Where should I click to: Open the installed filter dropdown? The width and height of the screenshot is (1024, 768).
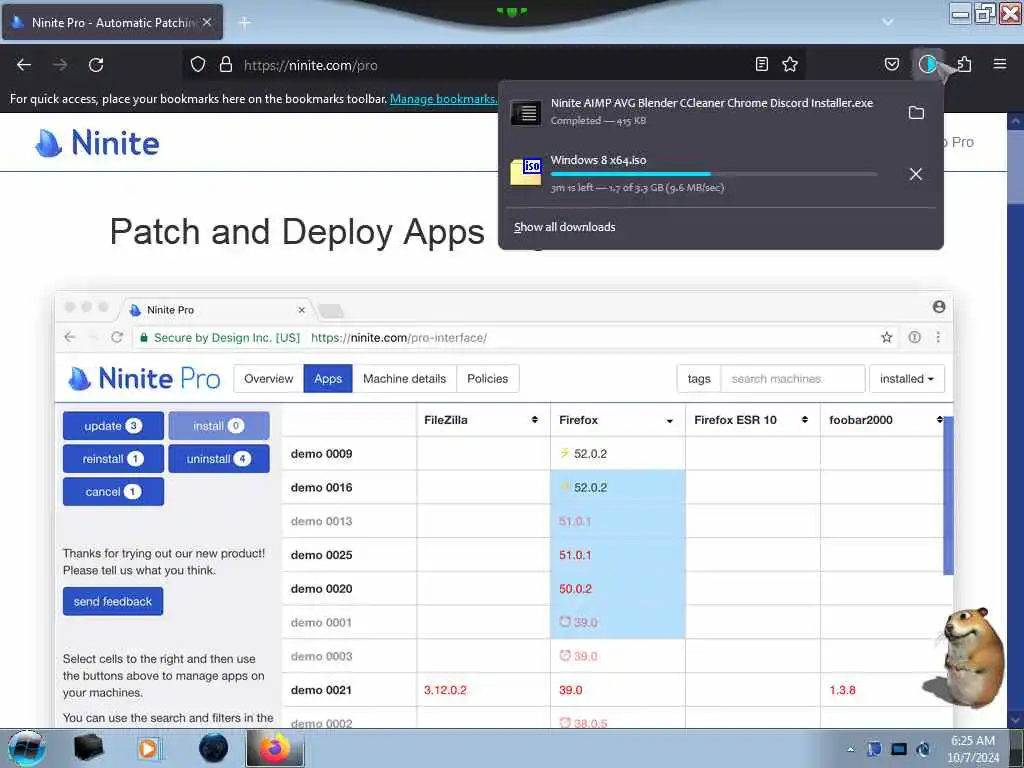[x=906, y=379]
